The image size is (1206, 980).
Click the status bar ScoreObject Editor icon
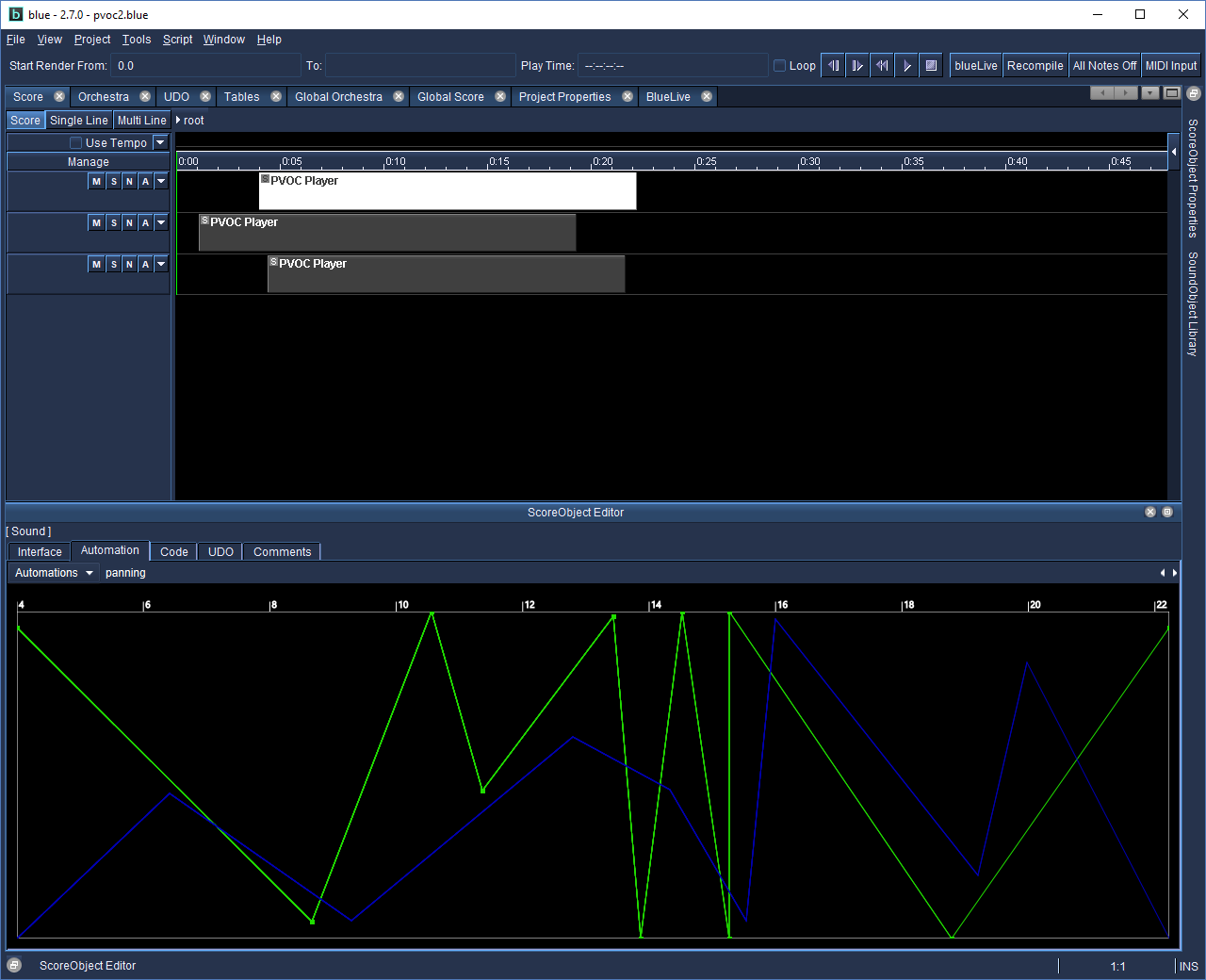point(14,965)
